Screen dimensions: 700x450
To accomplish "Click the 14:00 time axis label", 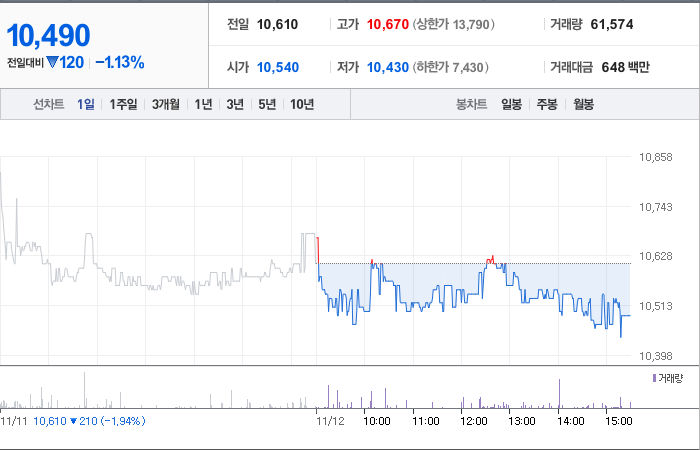I will 571,421.
